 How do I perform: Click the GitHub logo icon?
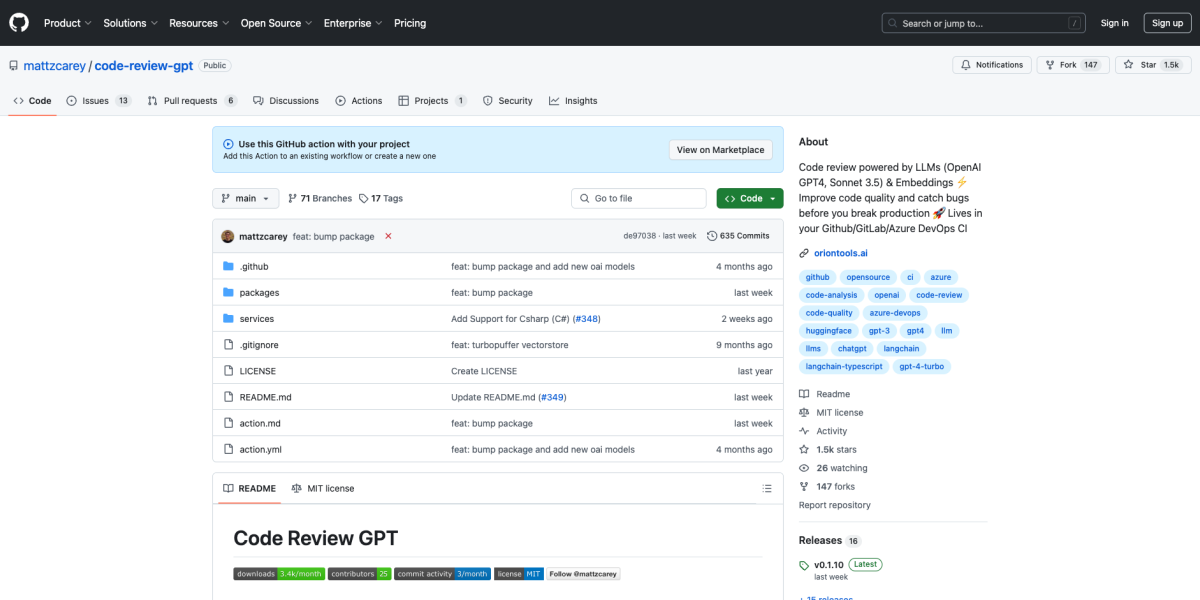tap(18, 22)
